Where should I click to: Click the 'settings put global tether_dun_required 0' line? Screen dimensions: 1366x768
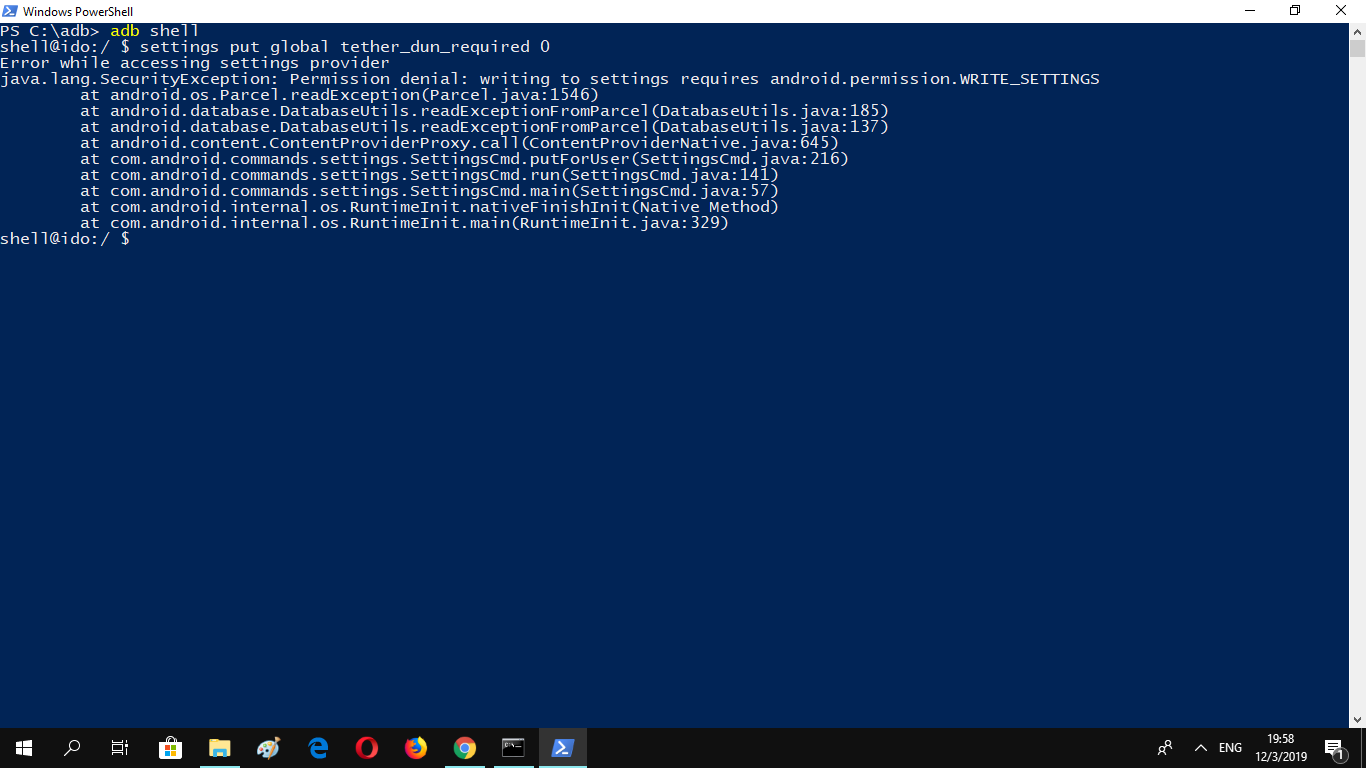tap(345, 47)
